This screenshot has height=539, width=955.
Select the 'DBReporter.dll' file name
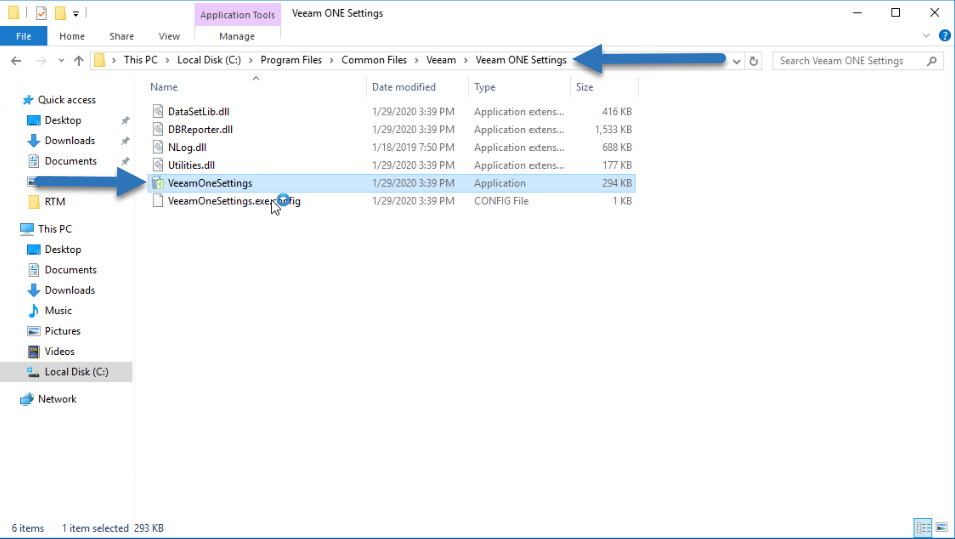point(200,129)
